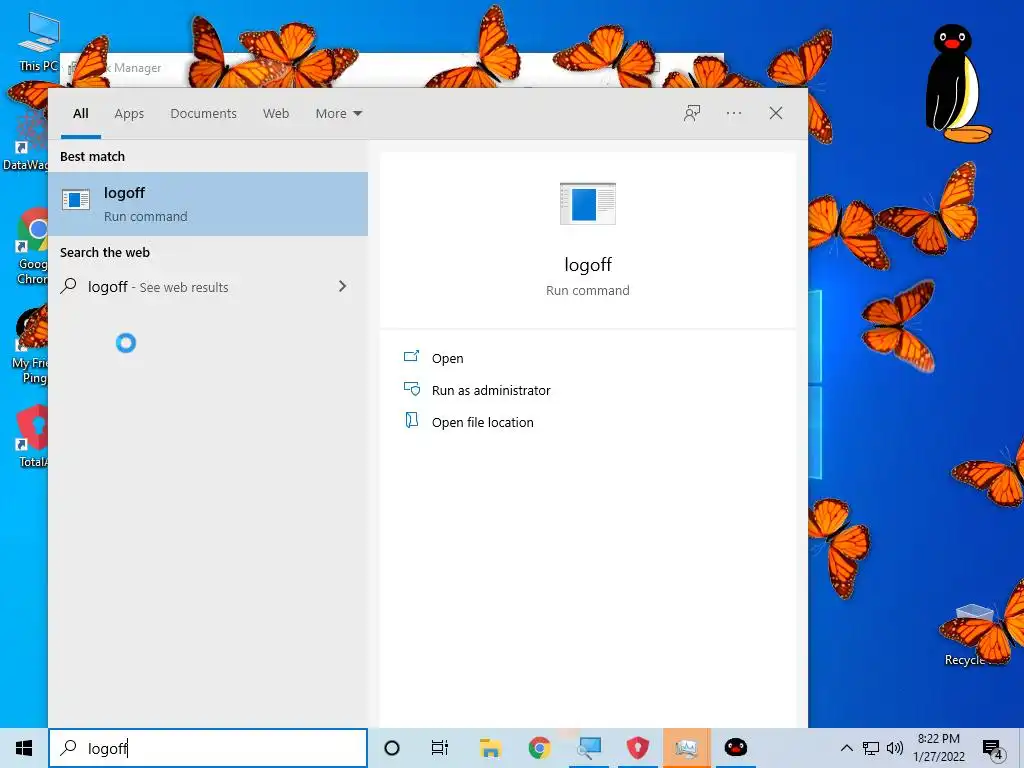The width and height of the screenshot is (1024, 768).
Task: Choose Open file location
Action: (x=483, y=423)
